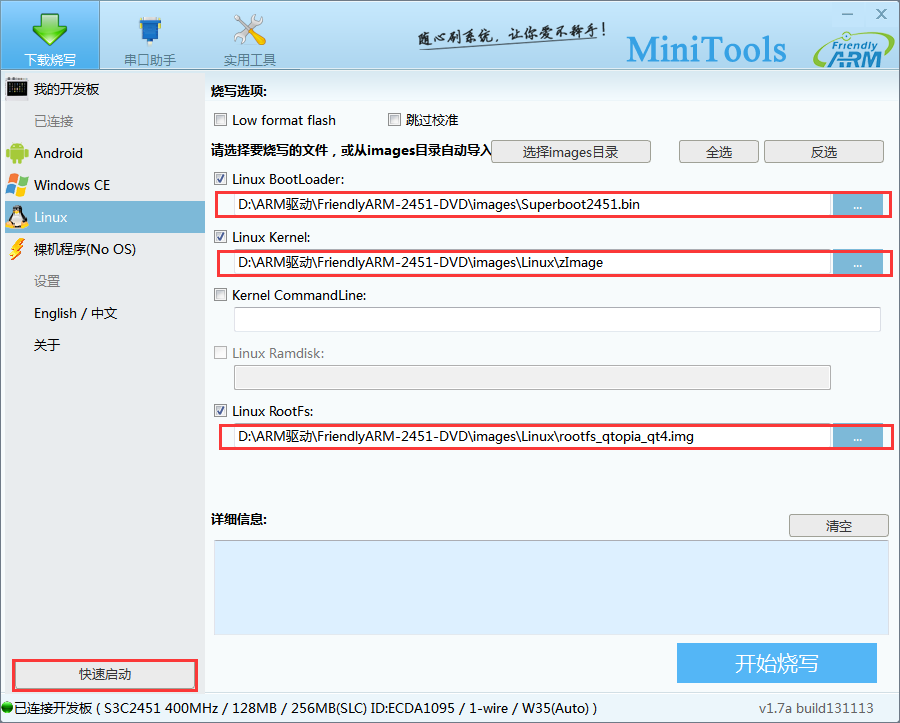Minimize the MiniTools window
Image resolution: width=900 pixels, height=723 pixels.
click(848, 14)
